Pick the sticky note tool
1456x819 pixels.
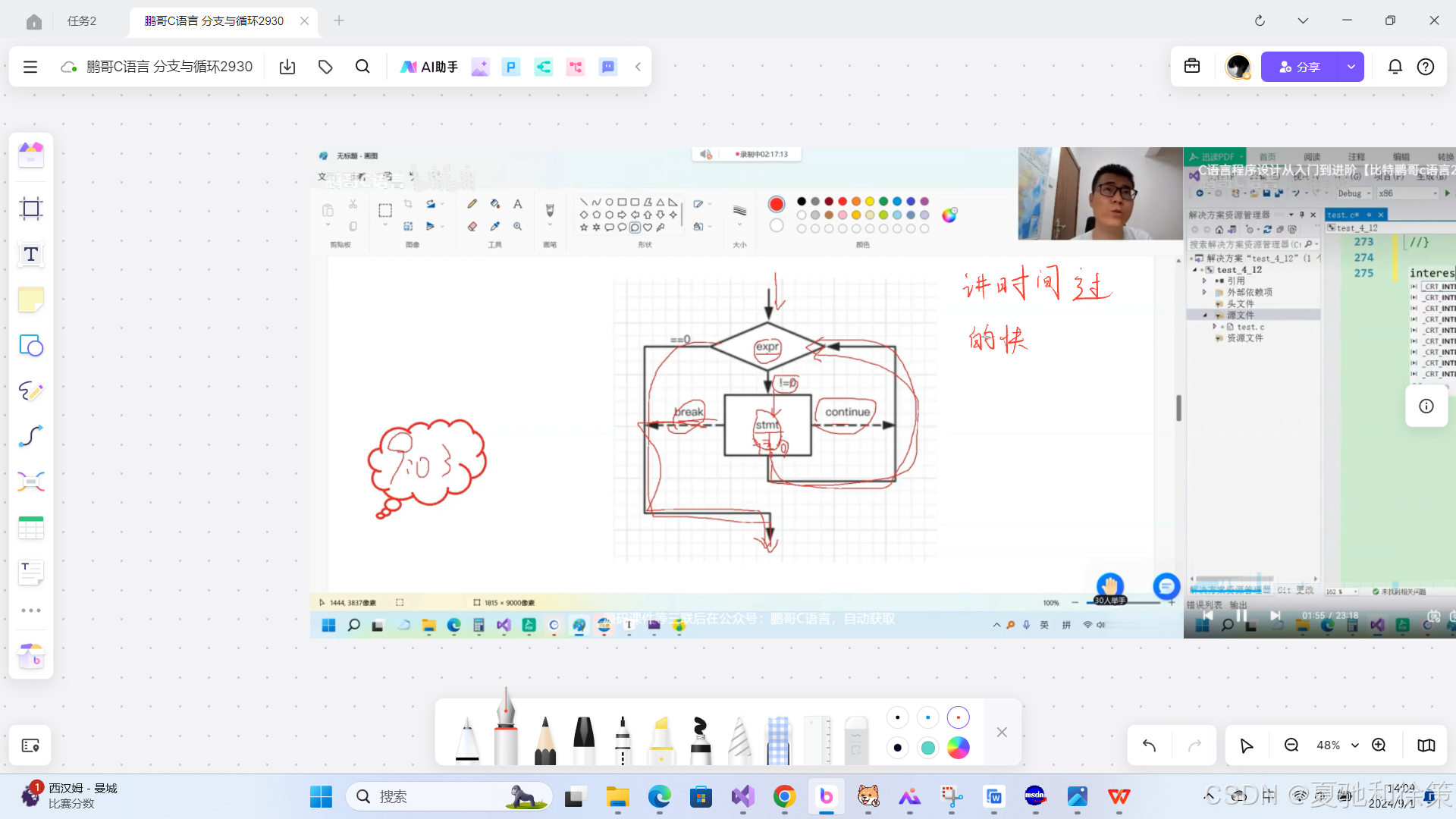click(31, 300)
